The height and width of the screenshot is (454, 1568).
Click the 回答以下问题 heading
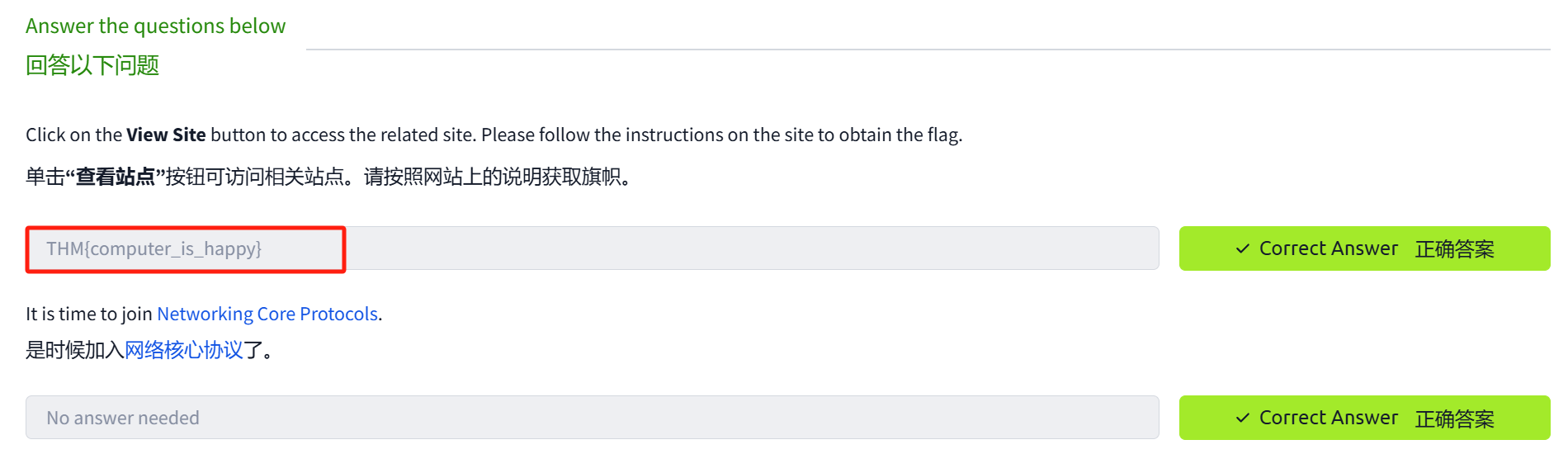point(92,64)
